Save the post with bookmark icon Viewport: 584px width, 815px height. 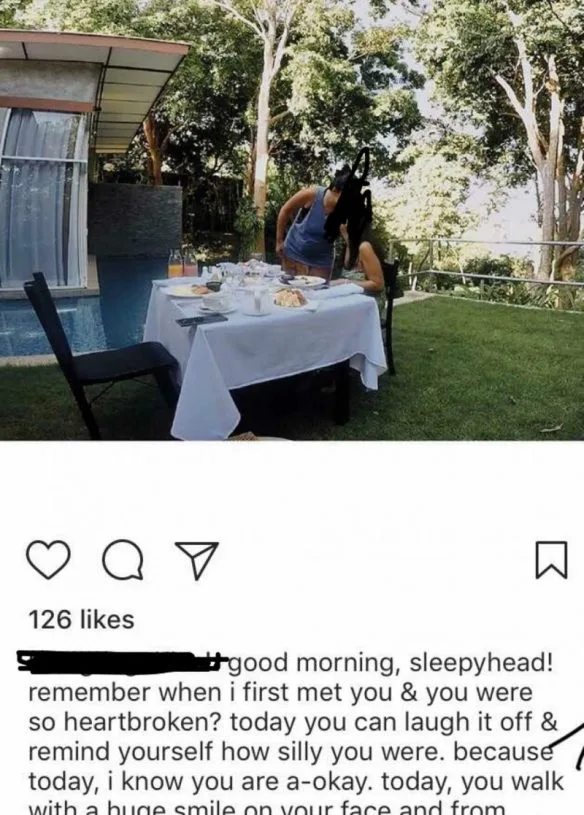pos(551,560)
